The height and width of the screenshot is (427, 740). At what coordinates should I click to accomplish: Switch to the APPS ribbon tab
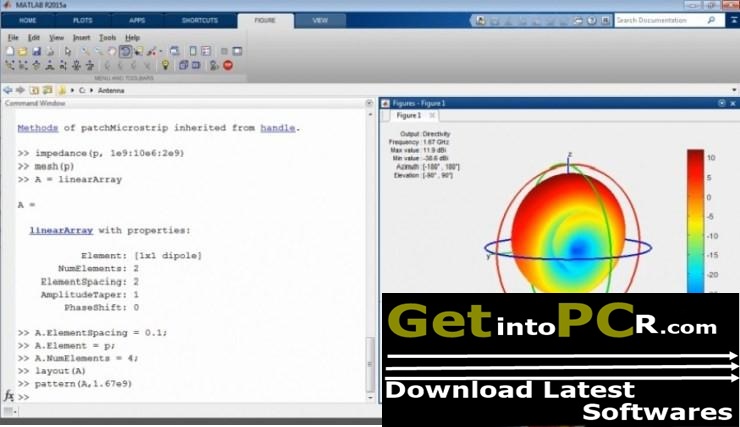(137, 20)
